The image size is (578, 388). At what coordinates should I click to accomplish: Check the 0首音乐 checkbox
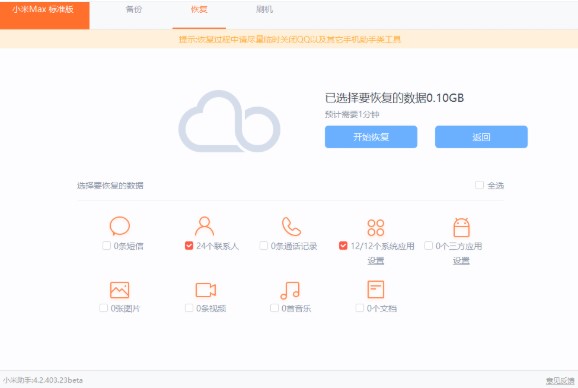pyautogui.click(x=274, y=308)
